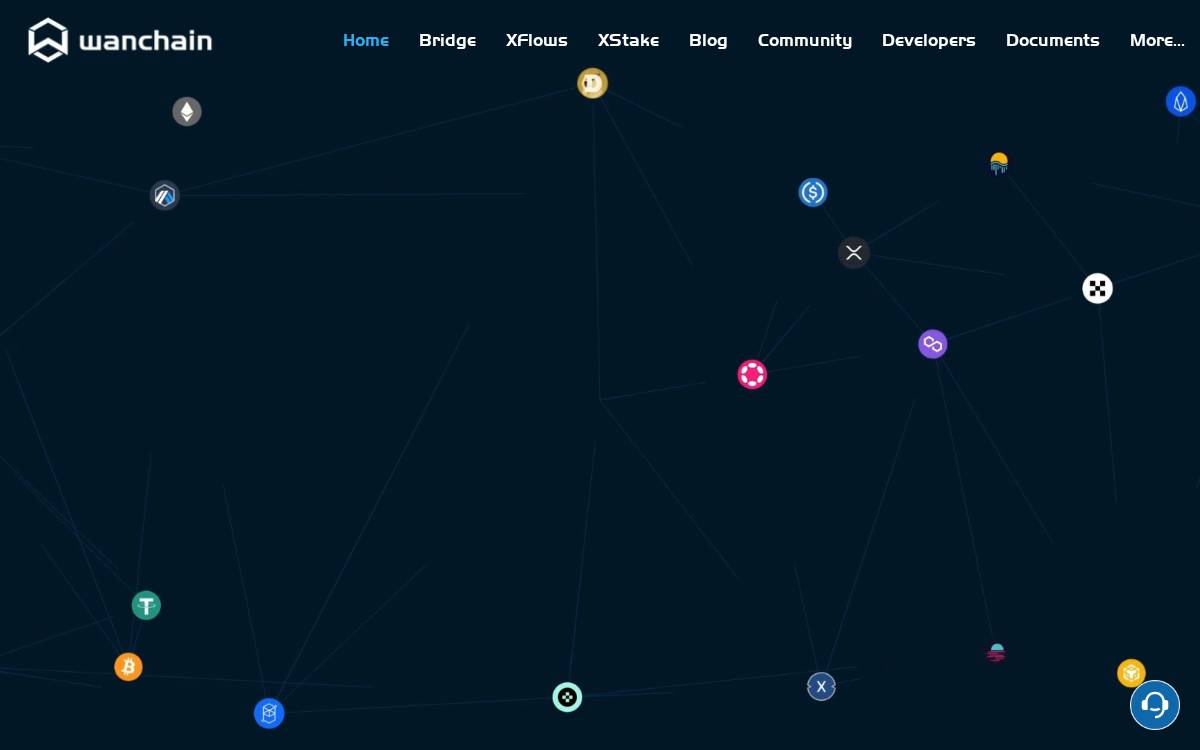Click the purple Polygon icon
The width and height of the screenshot is (1200, 750).
point(933,344)
